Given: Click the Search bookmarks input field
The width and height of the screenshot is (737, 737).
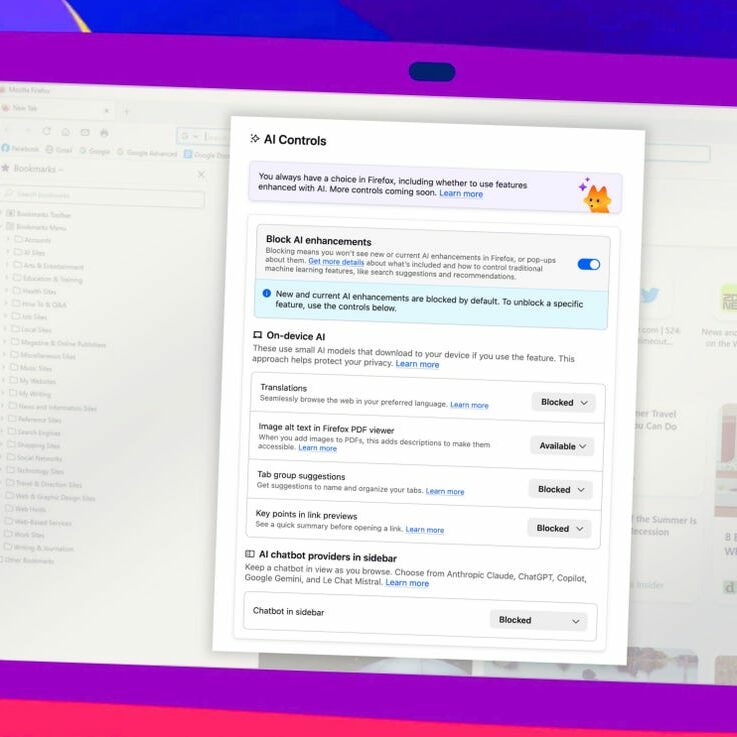Looking at the screenshot, I should tap(103, 196).
